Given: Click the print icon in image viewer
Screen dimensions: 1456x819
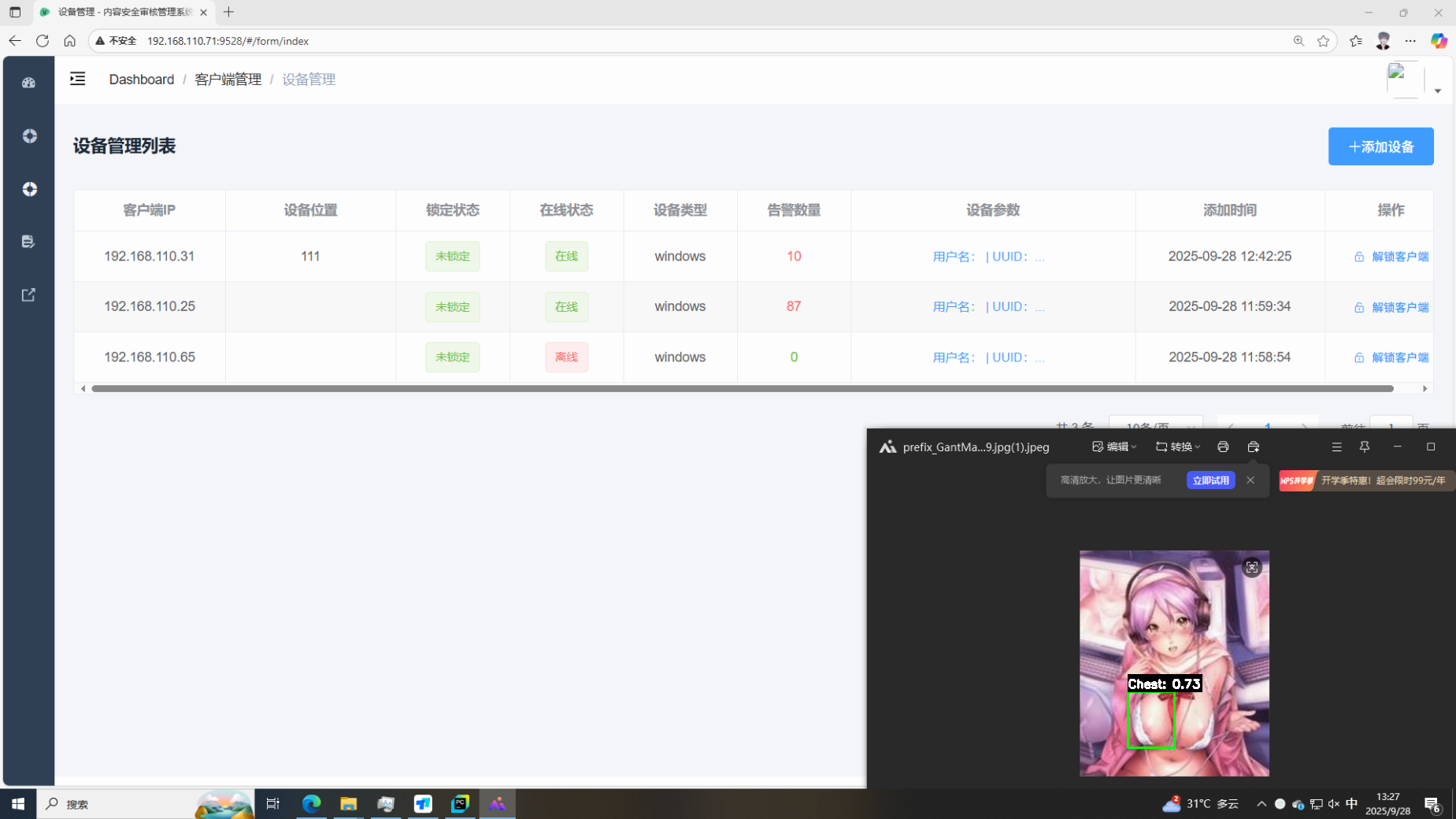Looking at the screenshot, I should 1222,447.
